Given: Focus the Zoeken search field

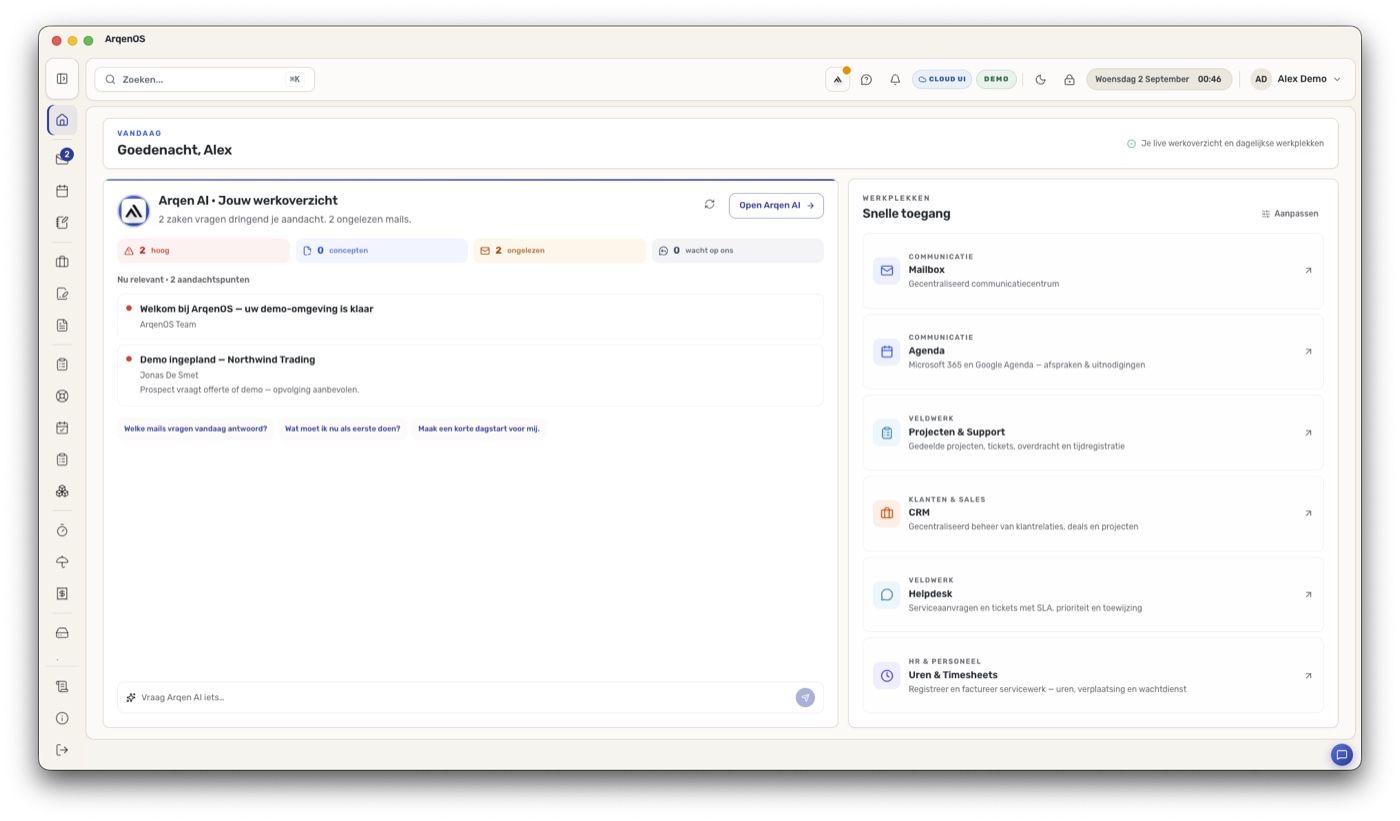Looking at the screenshot, I should click(x=204, y=79).
